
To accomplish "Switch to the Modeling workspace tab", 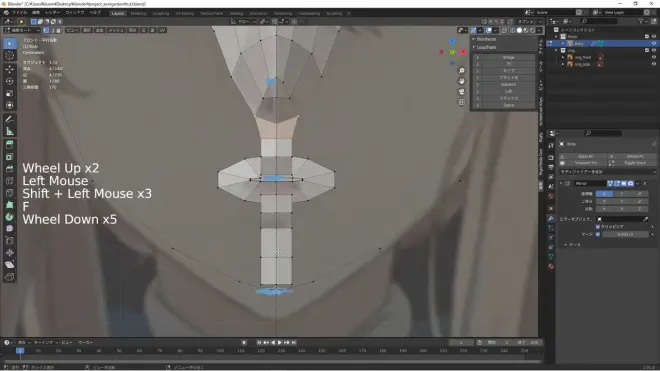I will 138,13.
